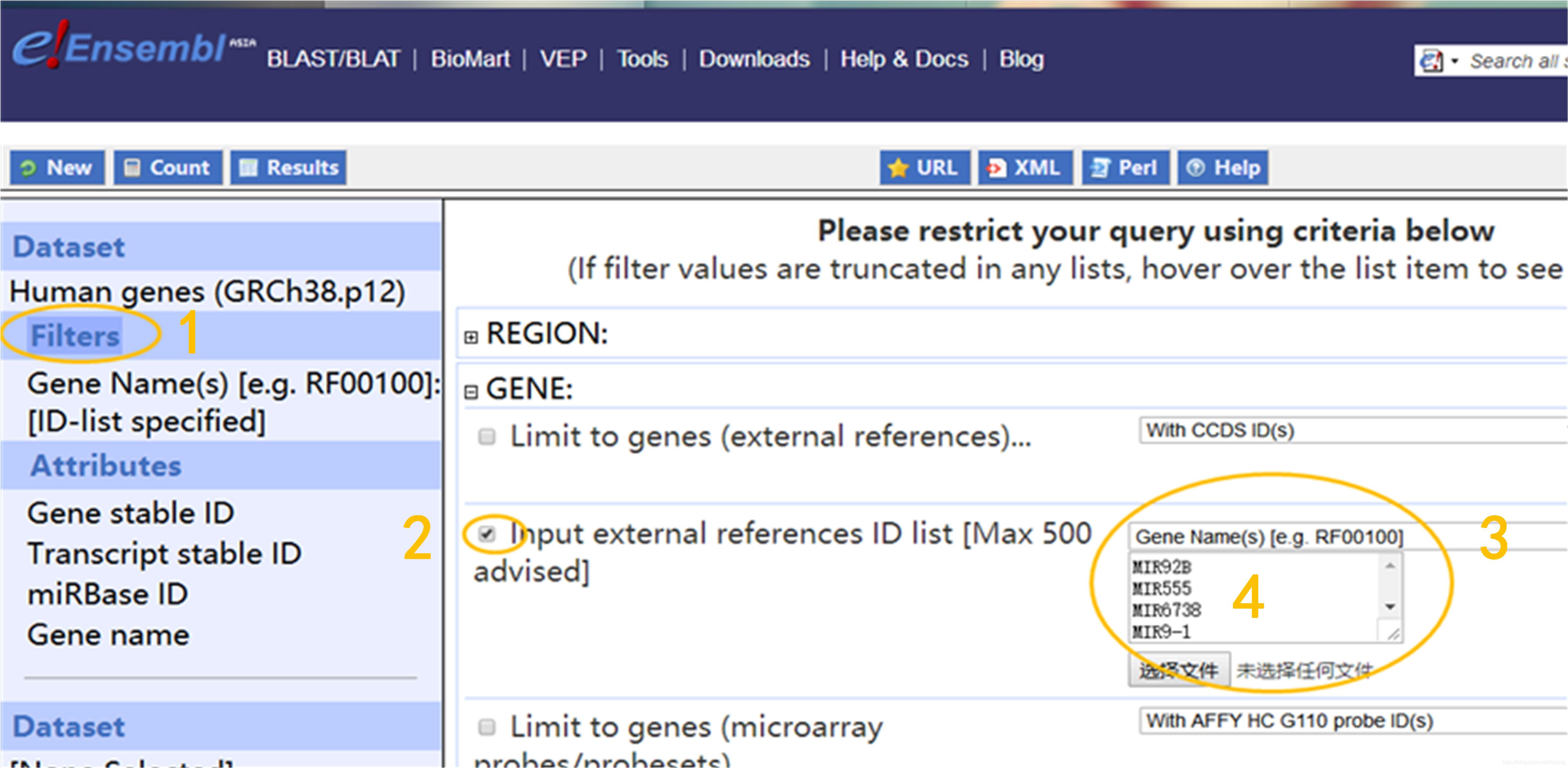Select Filters in the left panel

point(75,335)
